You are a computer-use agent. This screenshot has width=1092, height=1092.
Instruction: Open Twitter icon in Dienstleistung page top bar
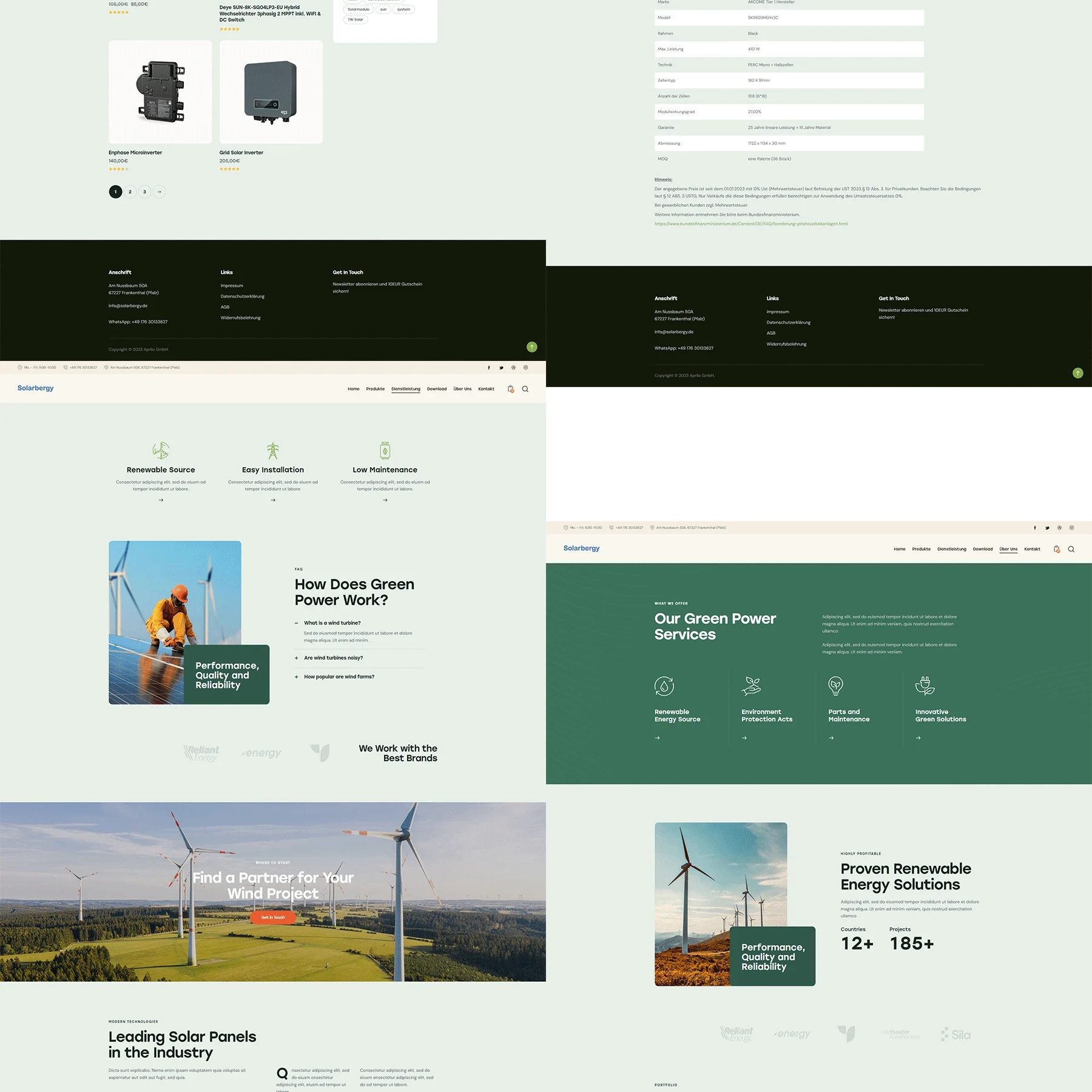(x=501, y=368)
